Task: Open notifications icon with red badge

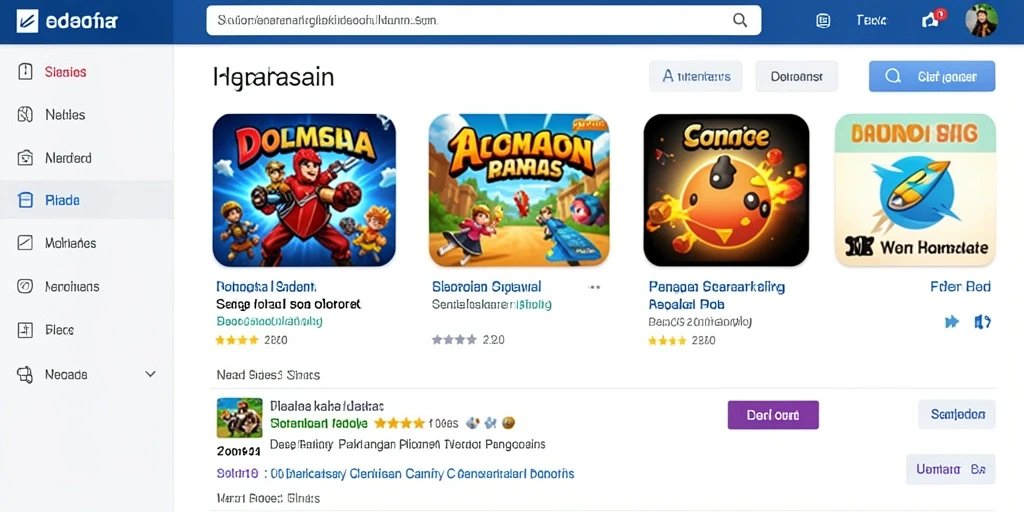Action: (933, 20)
